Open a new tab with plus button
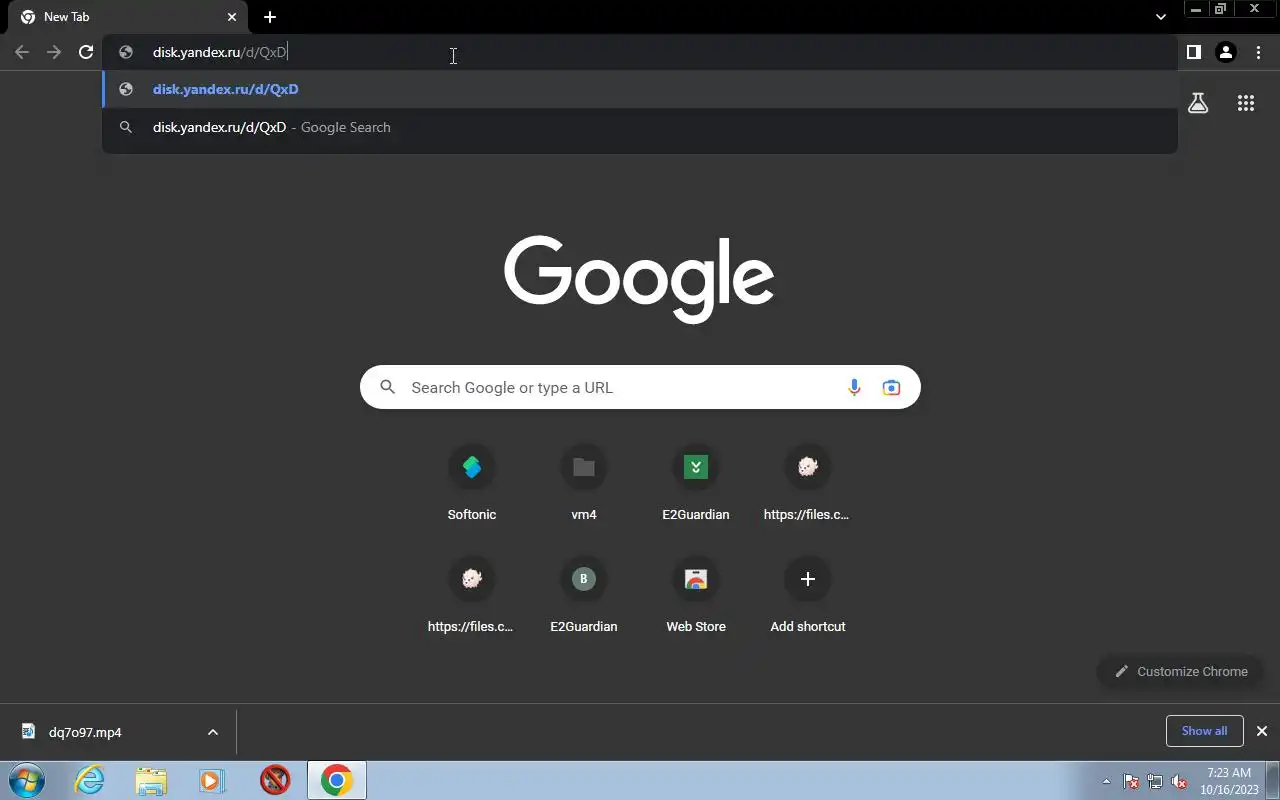Viewport: 1280px width, 800px height. [x=270, y=17]
